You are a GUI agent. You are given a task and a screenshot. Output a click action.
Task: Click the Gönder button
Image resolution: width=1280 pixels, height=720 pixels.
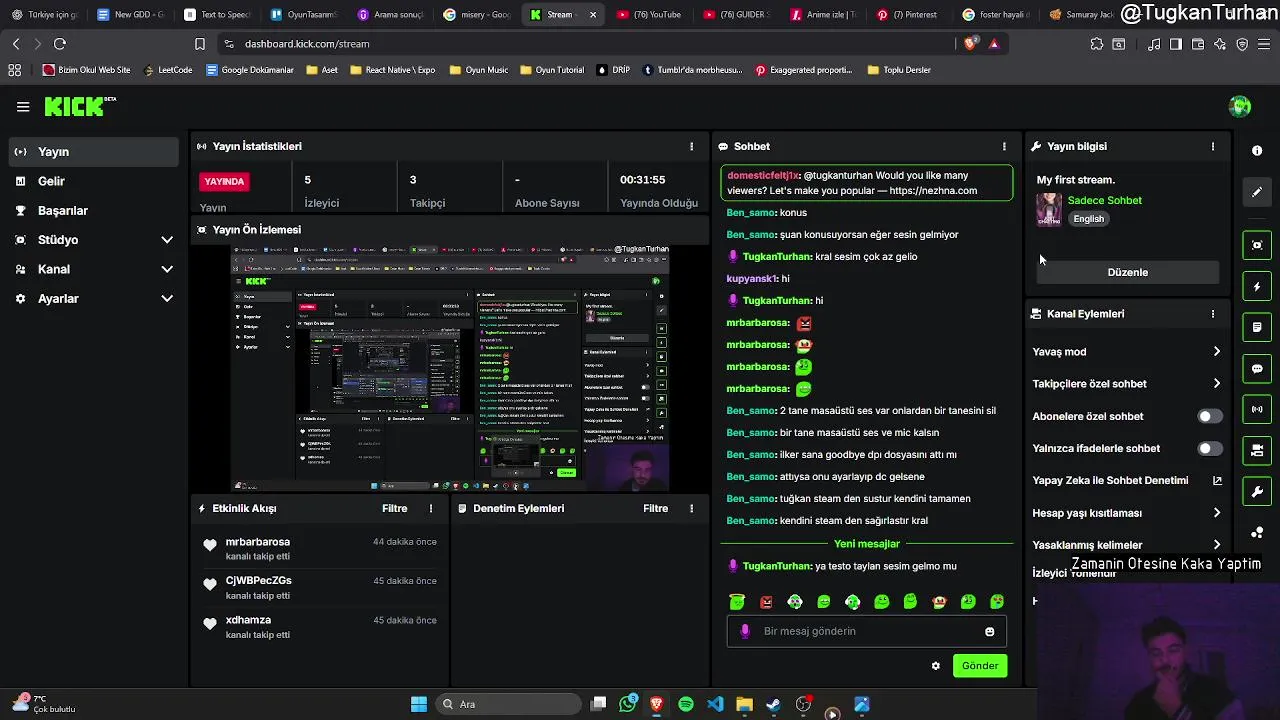(x=980, y=666)
